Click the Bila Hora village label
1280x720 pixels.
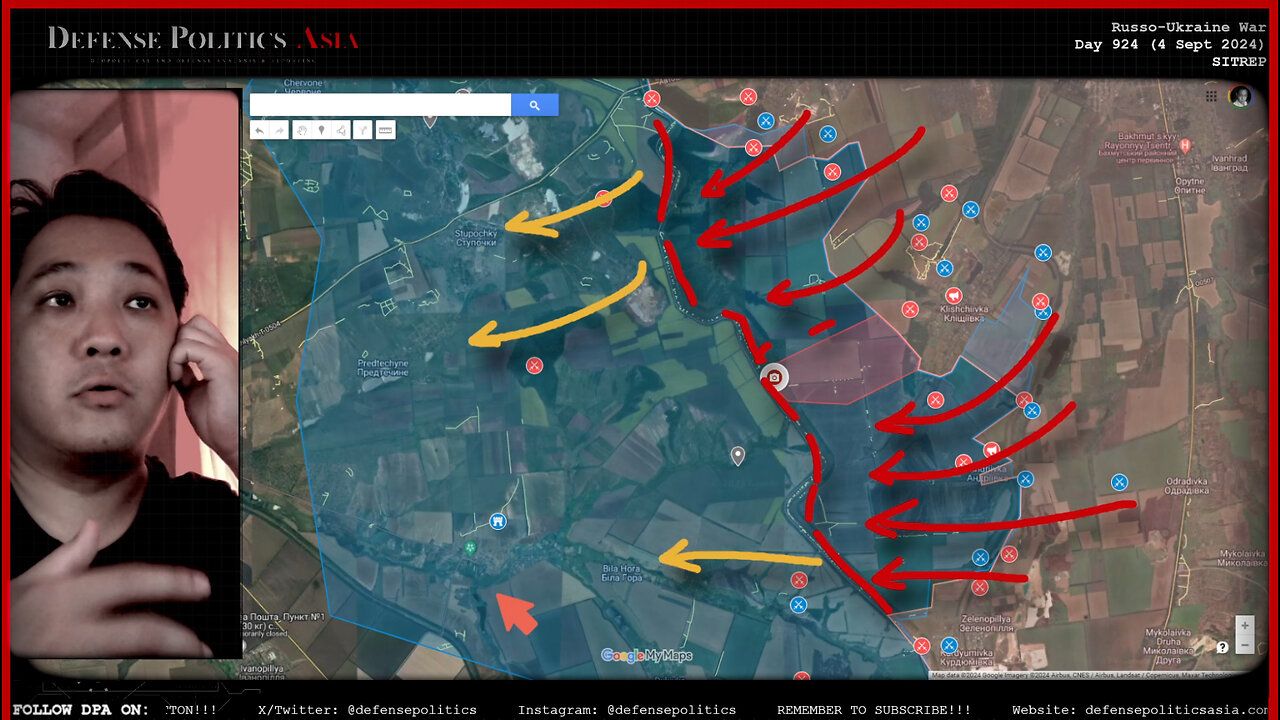point(622,573)
